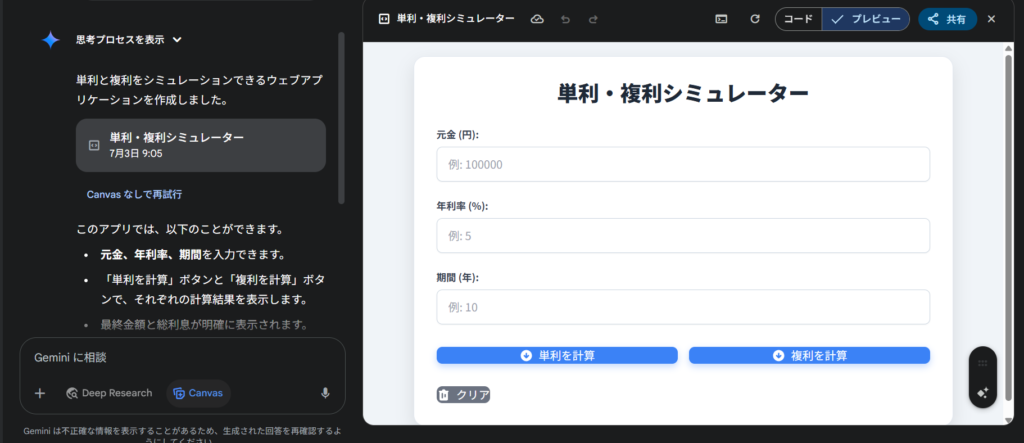Click the 単利・複利シミュレーター heading text

coord(683,93)
